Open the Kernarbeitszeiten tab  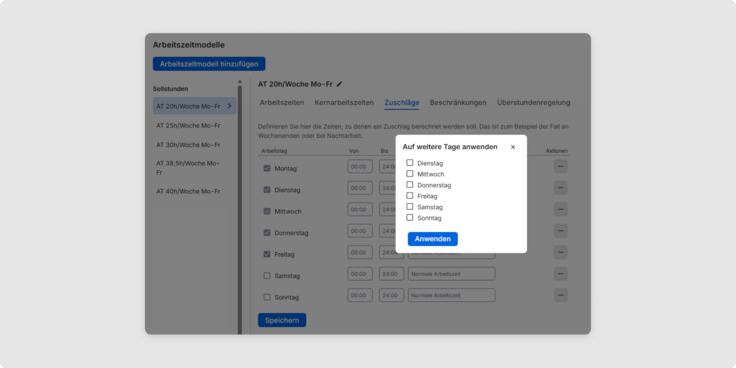point(344,102)
